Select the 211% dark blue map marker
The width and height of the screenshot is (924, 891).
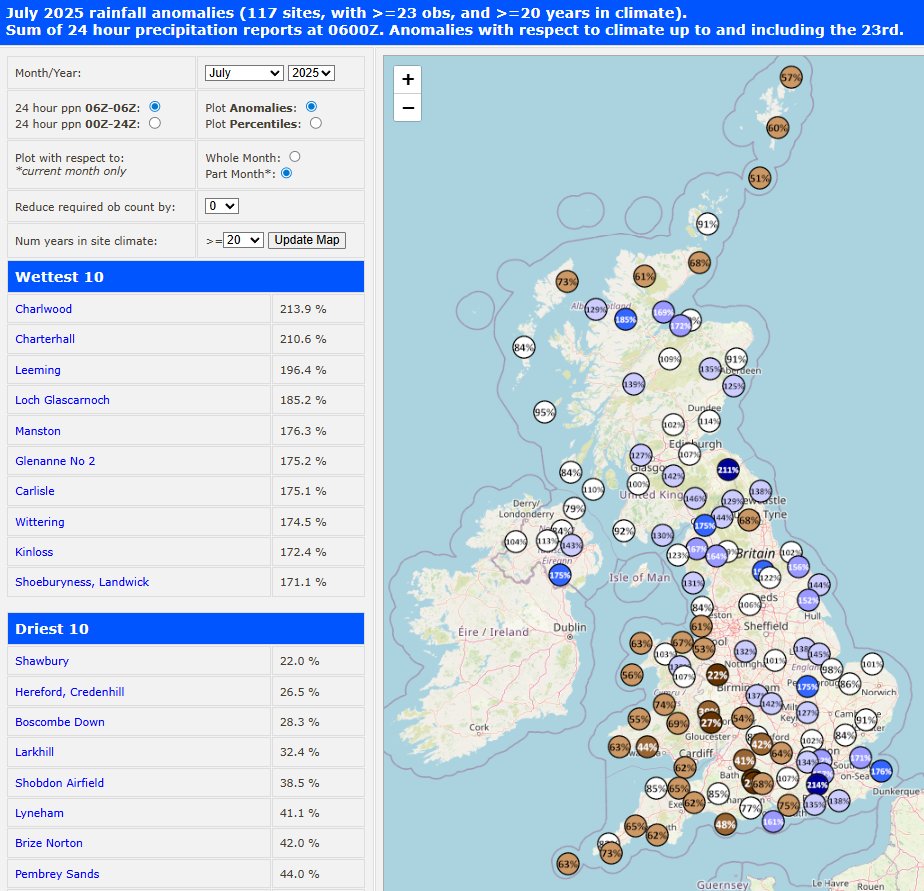tap(728, 470)
